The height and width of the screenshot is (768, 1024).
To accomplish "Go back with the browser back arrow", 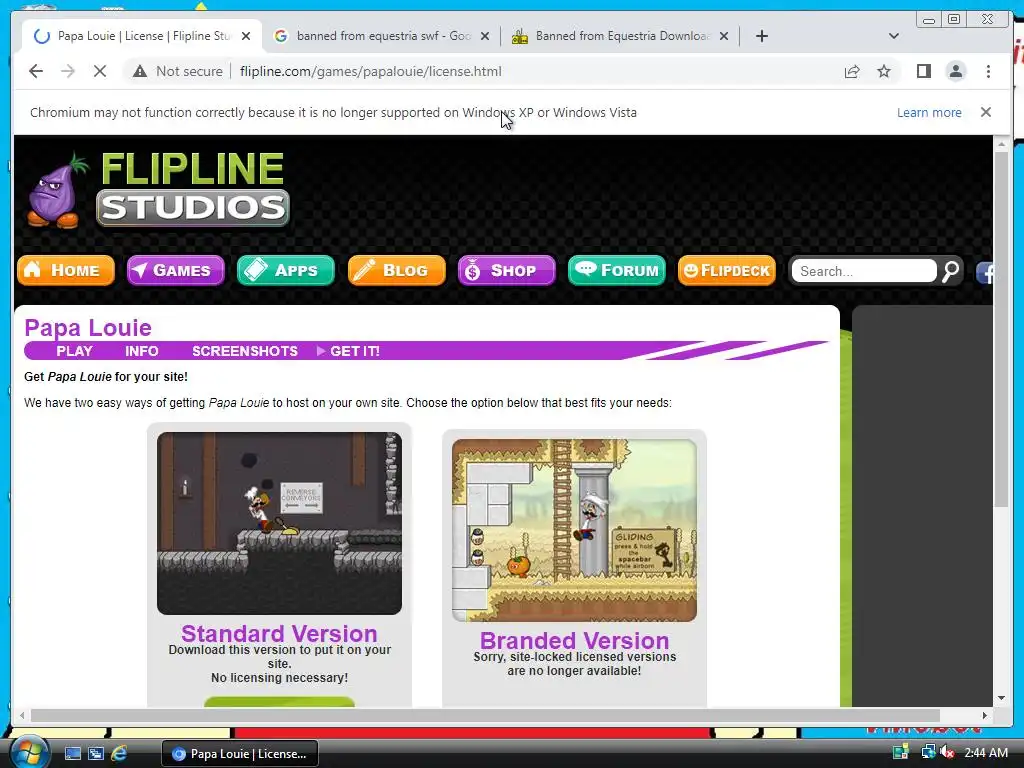I will pos(36,71).
